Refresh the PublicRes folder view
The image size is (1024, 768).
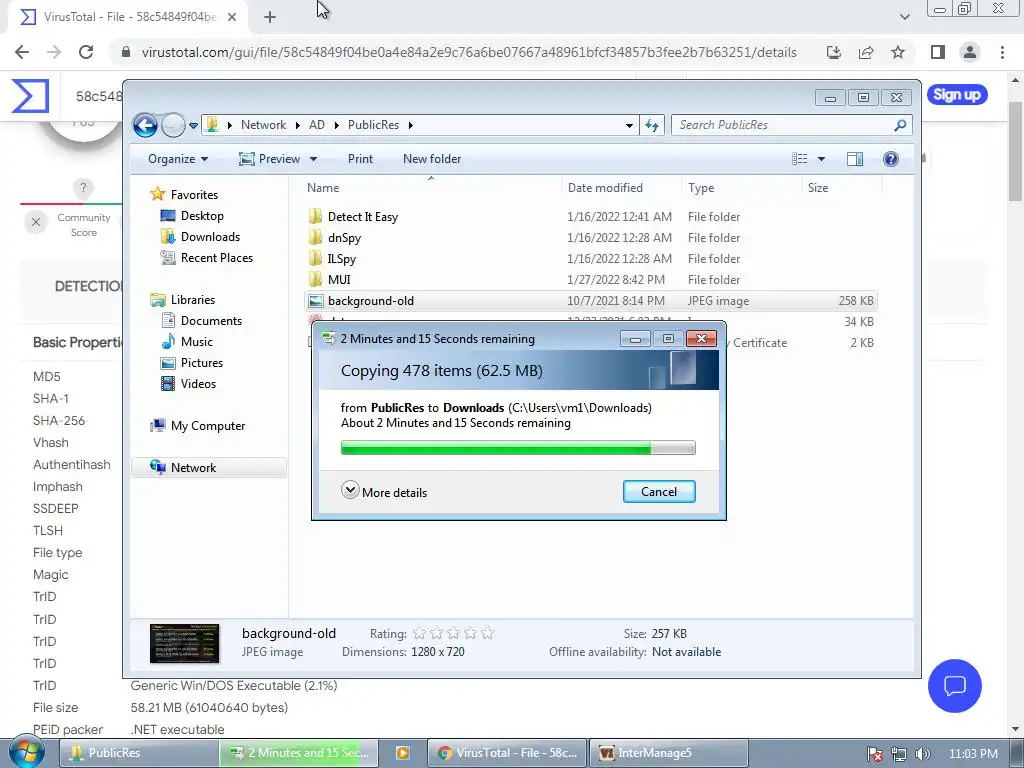(x=652, y=125)
